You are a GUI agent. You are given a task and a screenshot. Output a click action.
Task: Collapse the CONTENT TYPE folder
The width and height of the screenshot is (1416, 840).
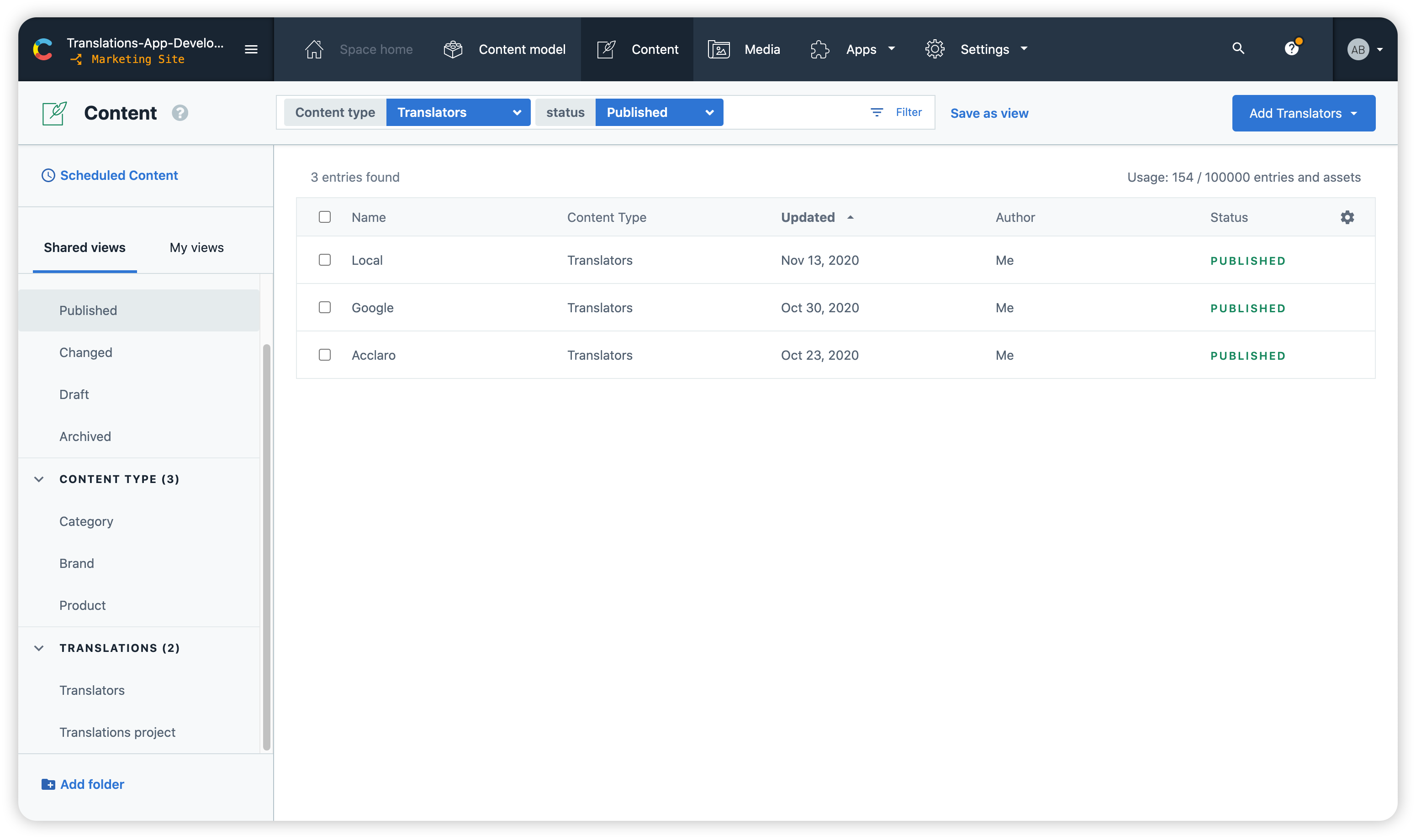(39, 479)
